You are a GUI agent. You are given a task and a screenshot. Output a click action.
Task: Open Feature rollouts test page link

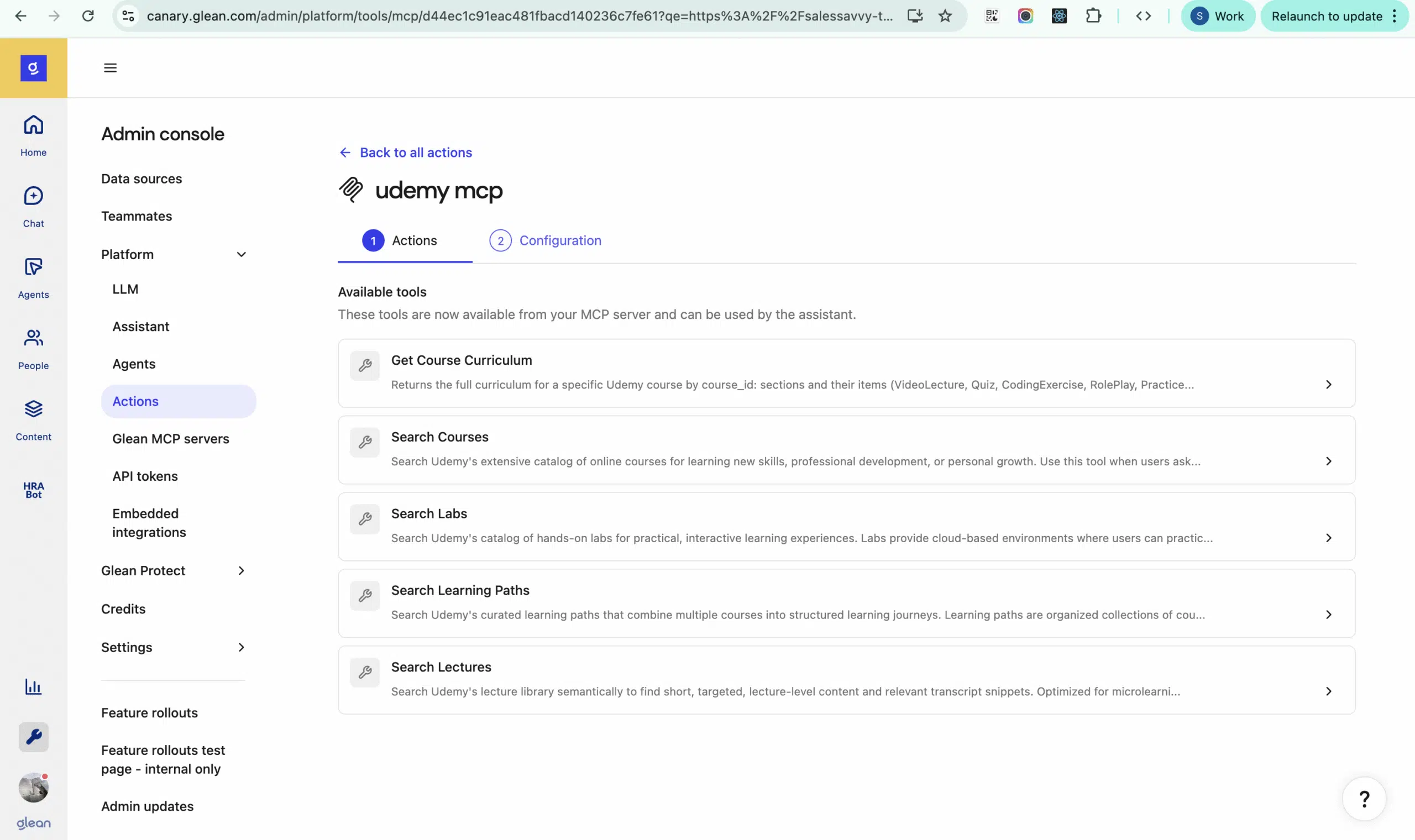(x=163, y=760)
